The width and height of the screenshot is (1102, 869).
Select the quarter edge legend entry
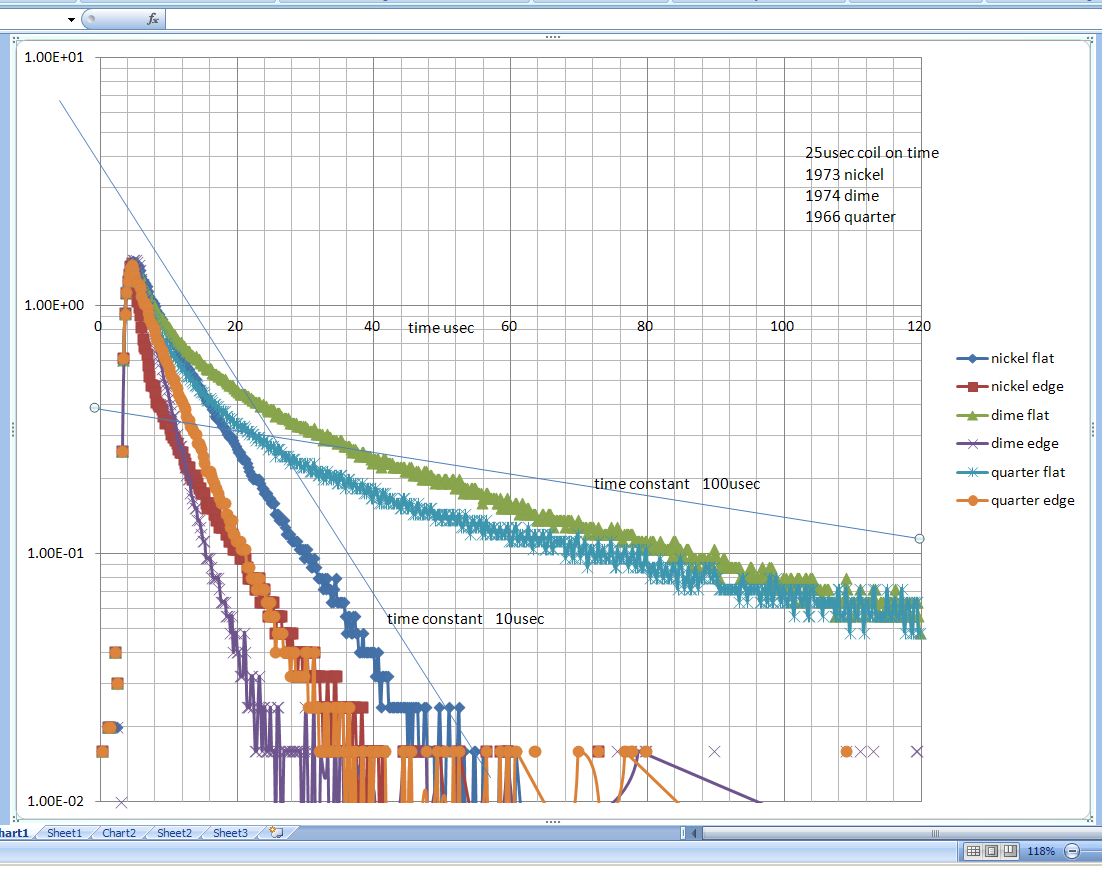pos(1016,500)
